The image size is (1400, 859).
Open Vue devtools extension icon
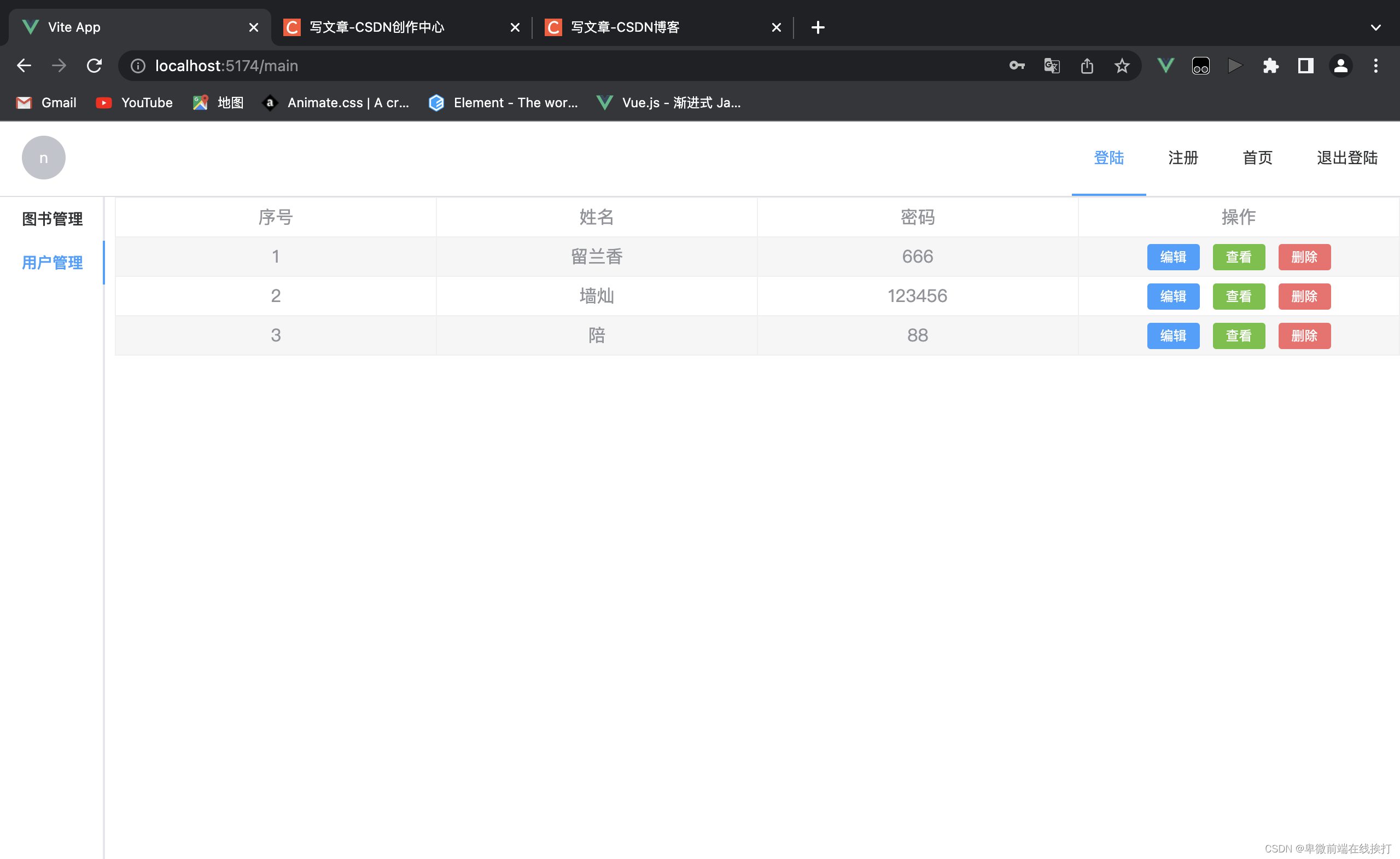coord(1165,66)
